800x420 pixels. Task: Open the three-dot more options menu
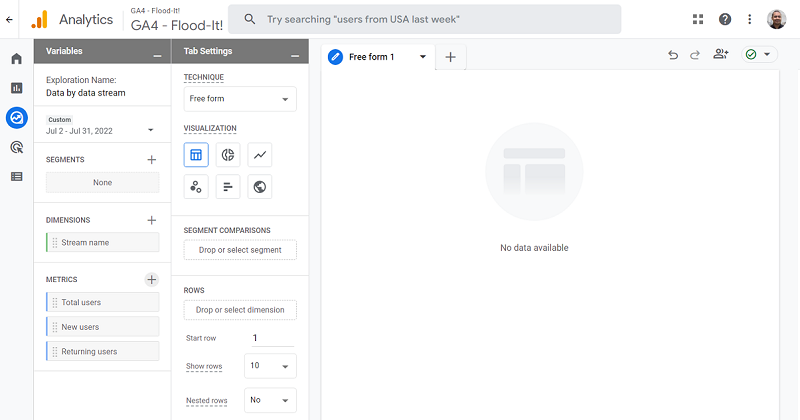pyautogui.click(x=749, y=19)
